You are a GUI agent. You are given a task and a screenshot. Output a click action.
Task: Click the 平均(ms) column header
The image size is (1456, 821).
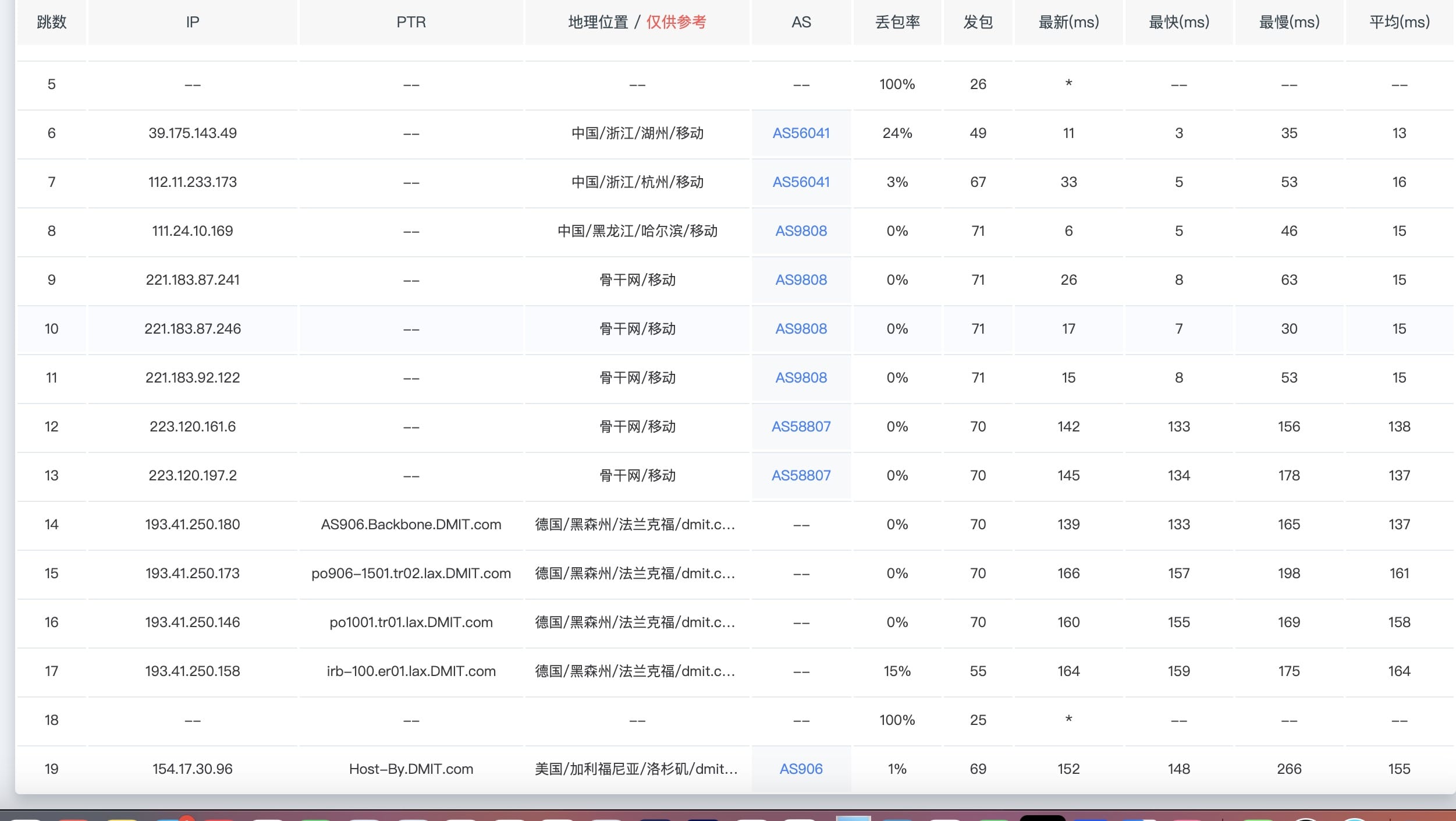click(1399, 22)
